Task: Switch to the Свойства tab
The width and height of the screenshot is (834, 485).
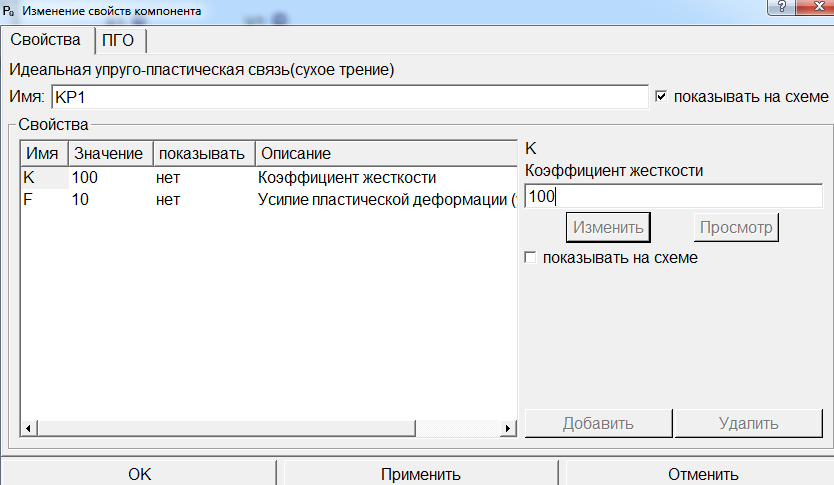Action: (x=45, y=41)
